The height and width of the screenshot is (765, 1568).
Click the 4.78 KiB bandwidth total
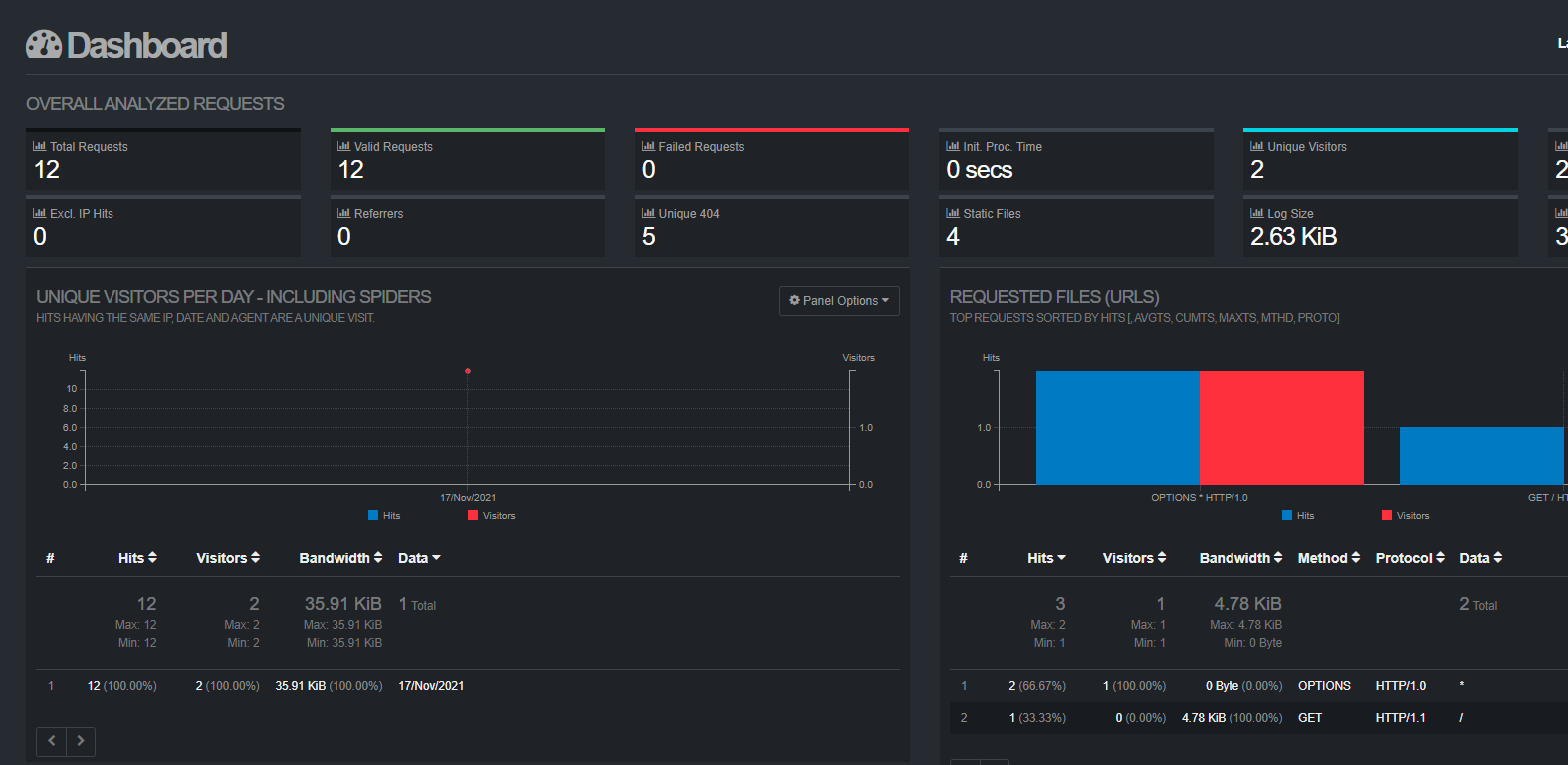[1248, 604]
